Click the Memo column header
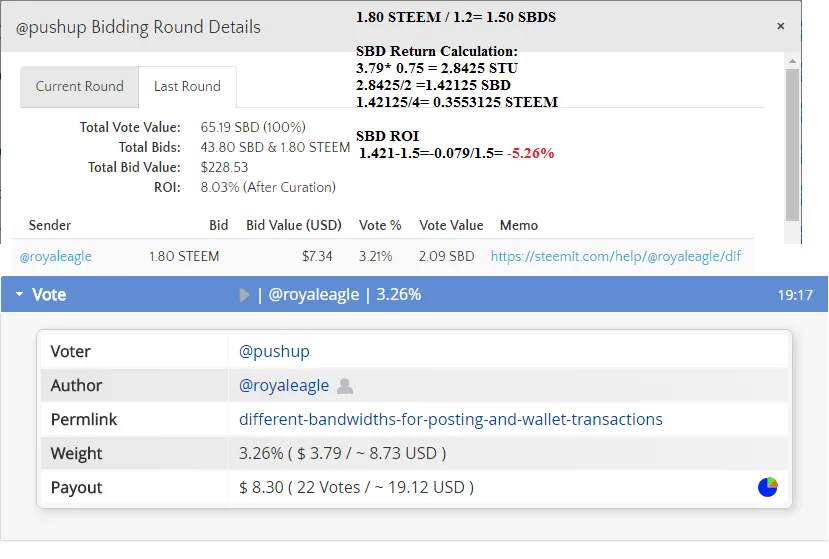 point(519,225)
